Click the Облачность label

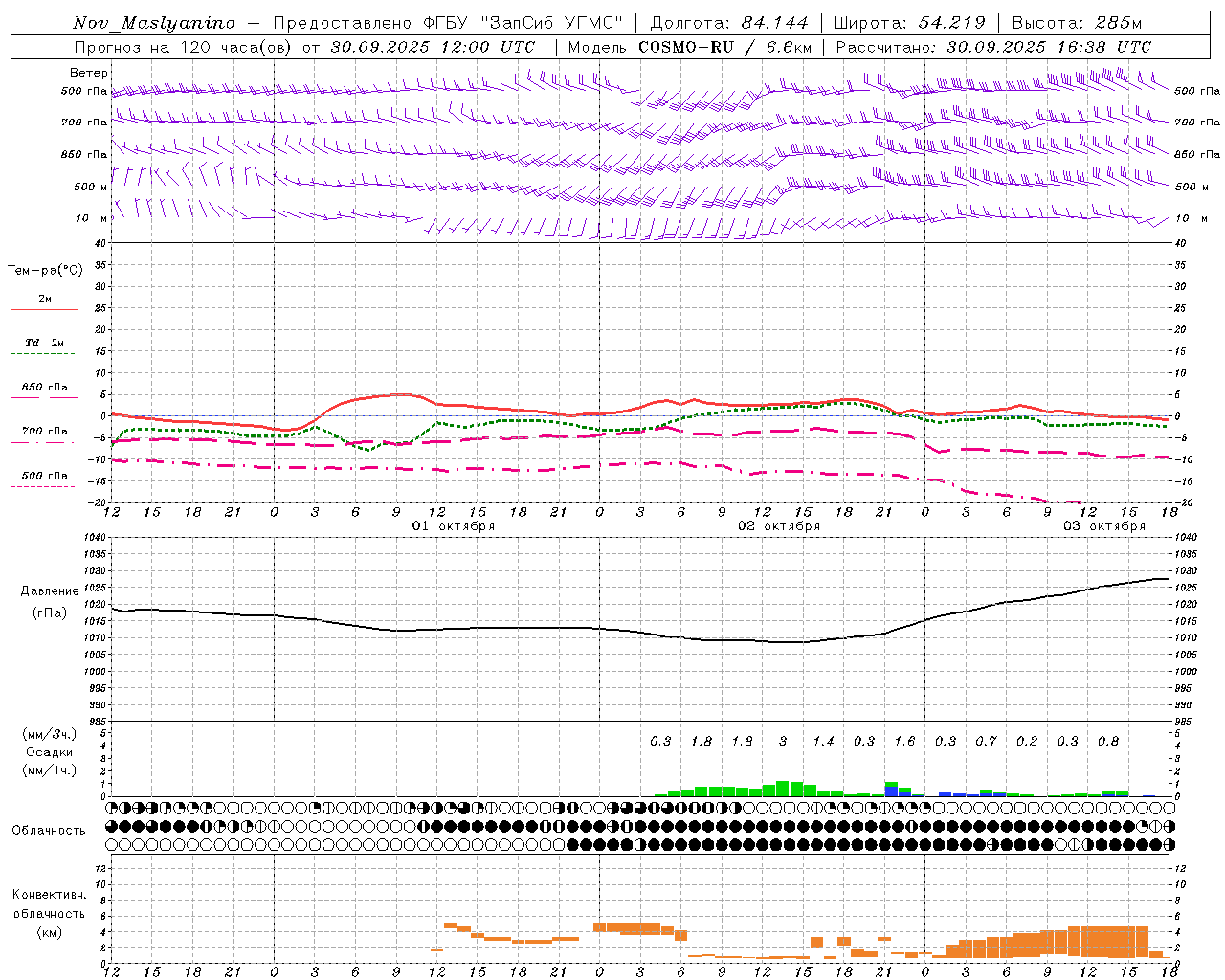[49, 831]
